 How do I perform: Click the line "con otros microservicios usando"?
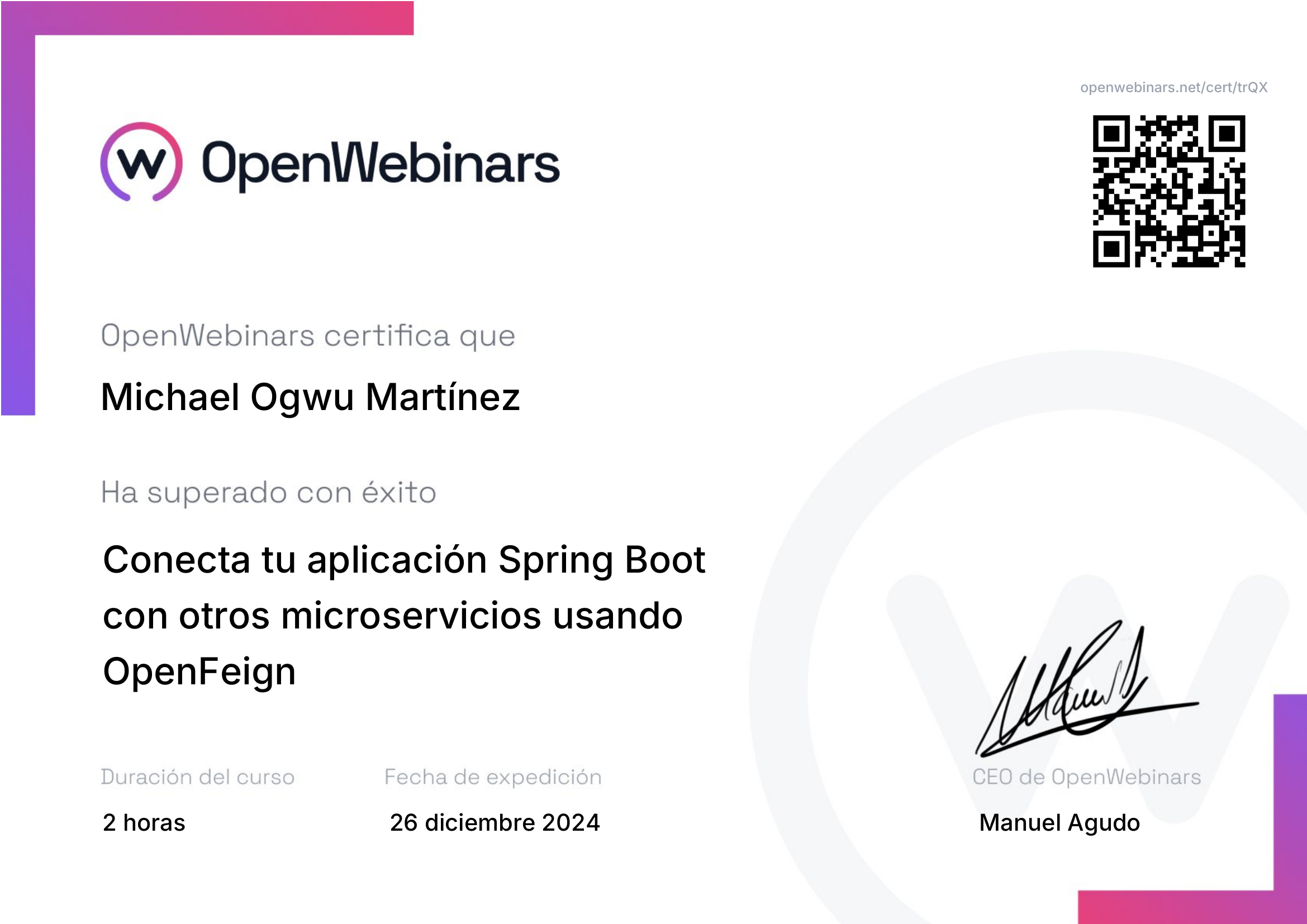click(393, 616)
